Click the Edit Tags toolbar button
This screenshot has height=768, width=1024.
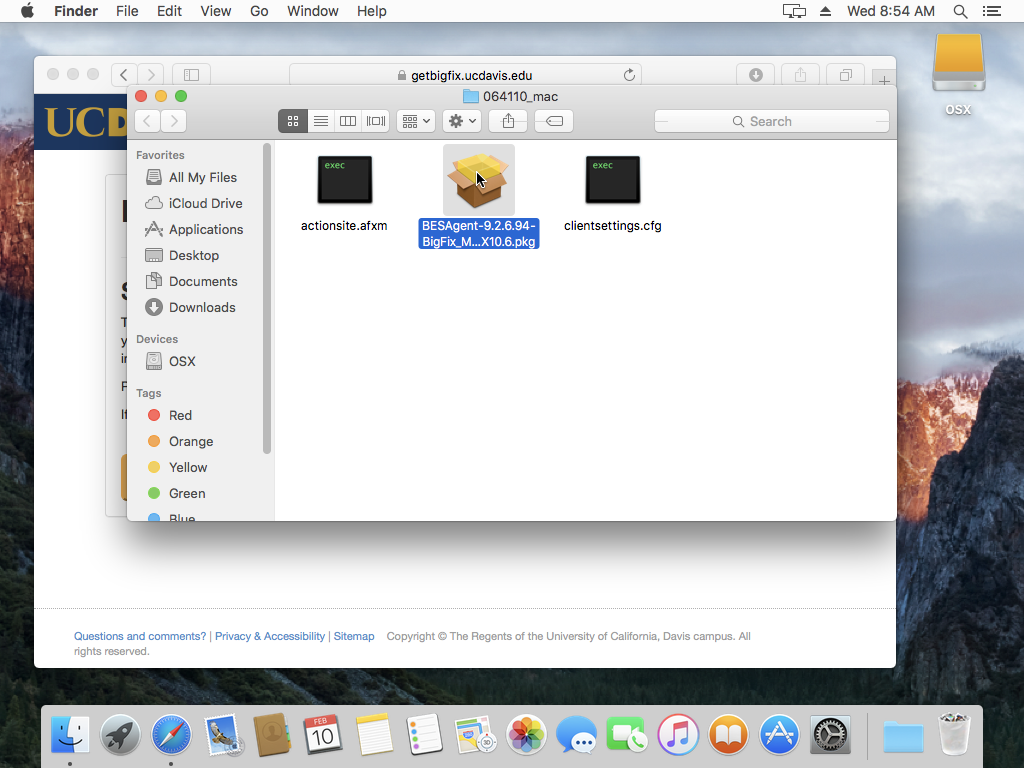coord(554,121)
